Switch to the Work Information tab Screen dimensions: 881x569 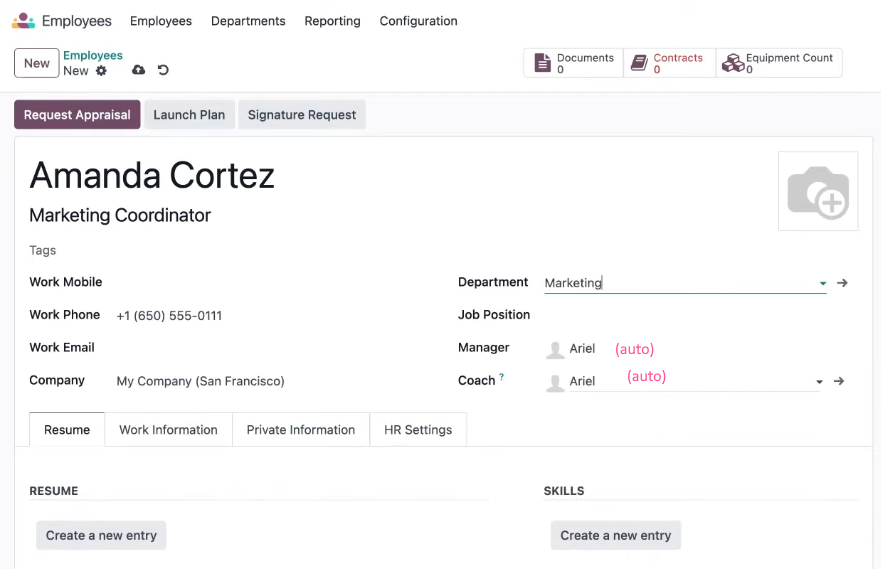pos(169,430)
